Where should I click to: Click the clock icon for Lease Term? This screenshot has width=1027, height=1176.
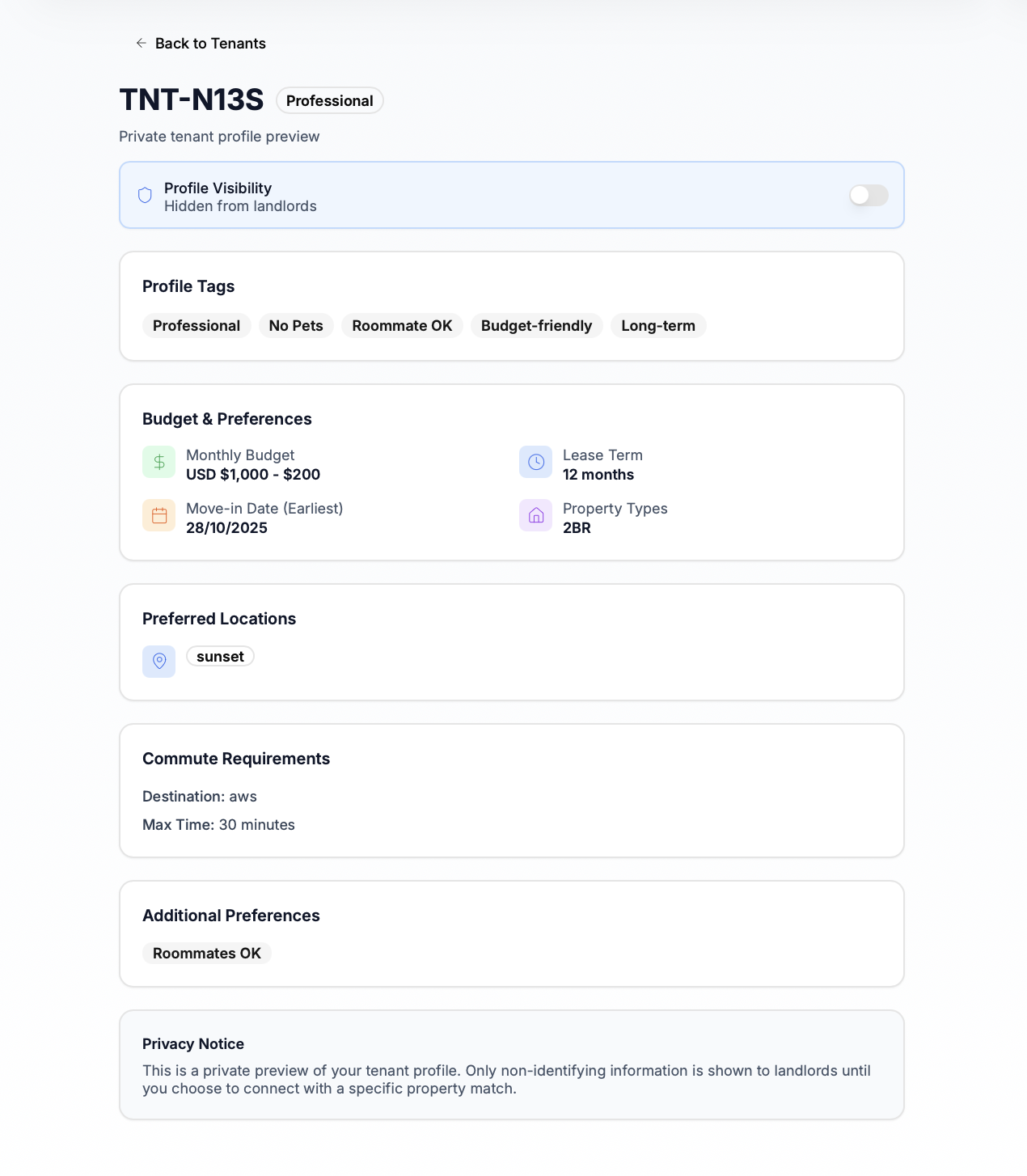click(535, 462)
